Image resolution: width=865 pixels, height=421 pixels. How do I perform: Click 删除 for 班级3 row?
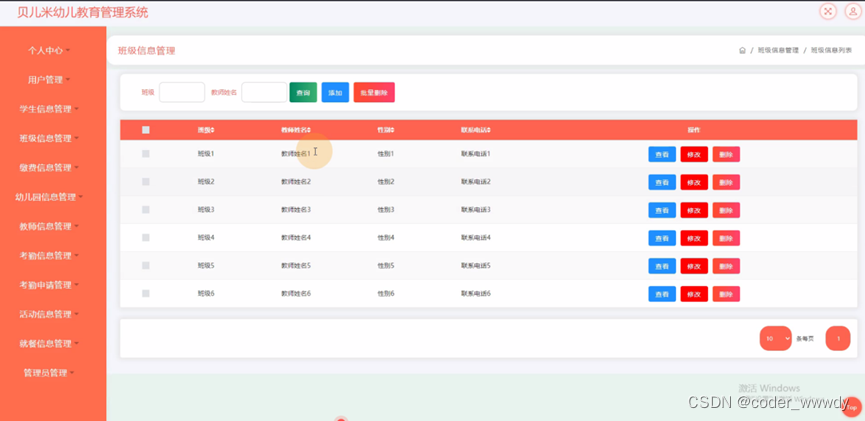pos(726,210)
